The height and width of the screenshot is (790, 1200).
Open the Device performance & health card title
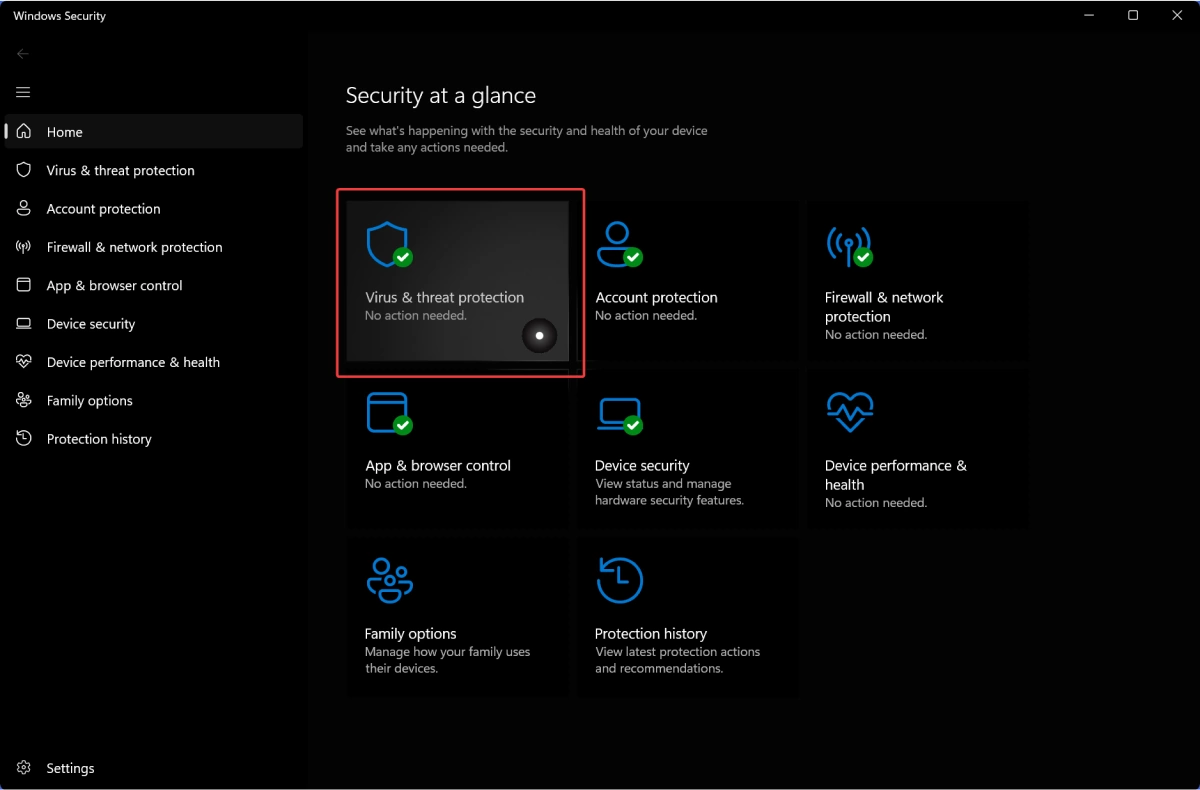tap(896, 475)
